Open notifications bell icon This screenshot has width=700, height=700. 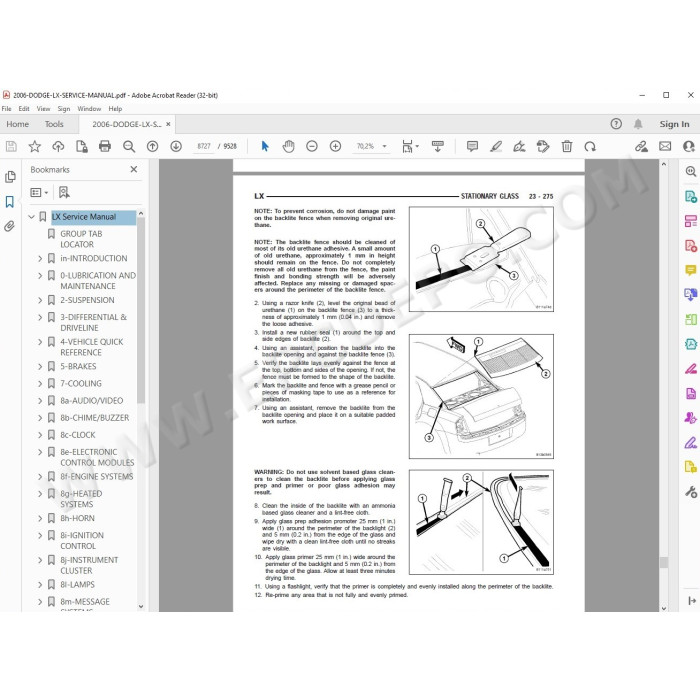pos(638,124)
